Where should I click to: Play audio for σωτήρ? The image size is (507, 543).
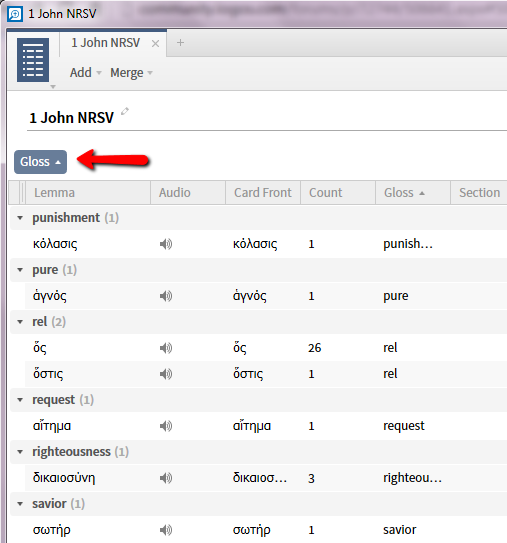(166, 530)
